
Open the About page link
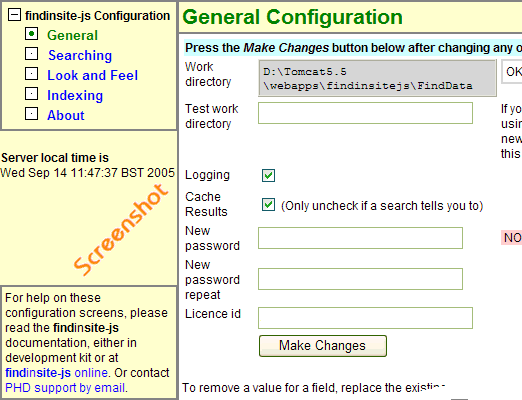(x=66, y=115)
